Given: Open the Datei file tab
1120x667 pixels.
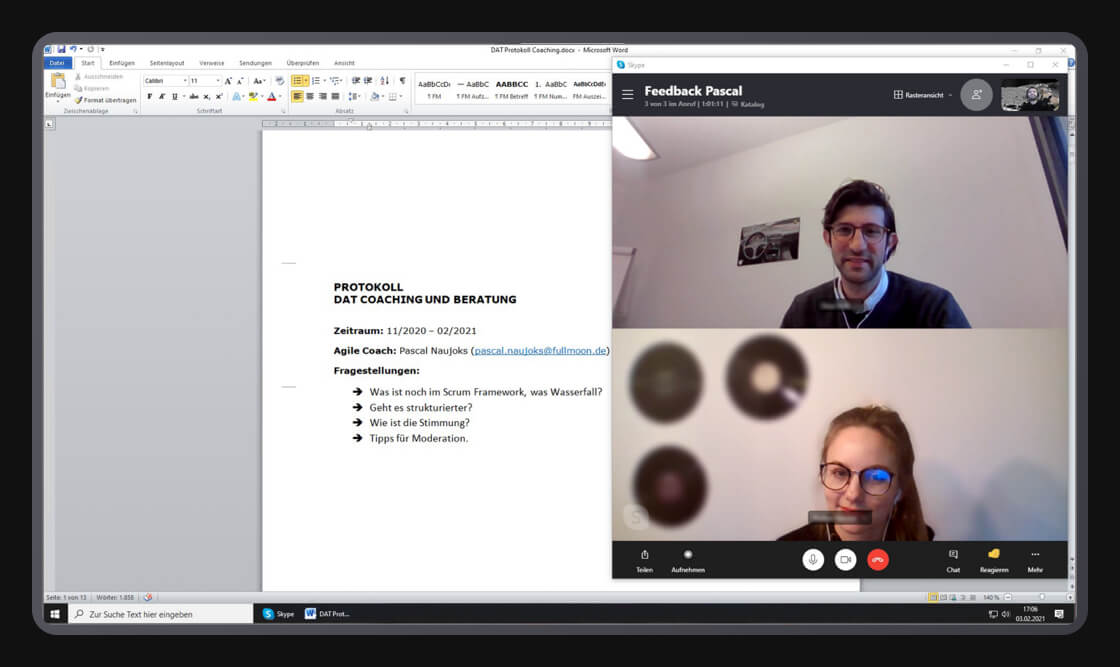Looking at the screenshot, I should click(57, 63).
